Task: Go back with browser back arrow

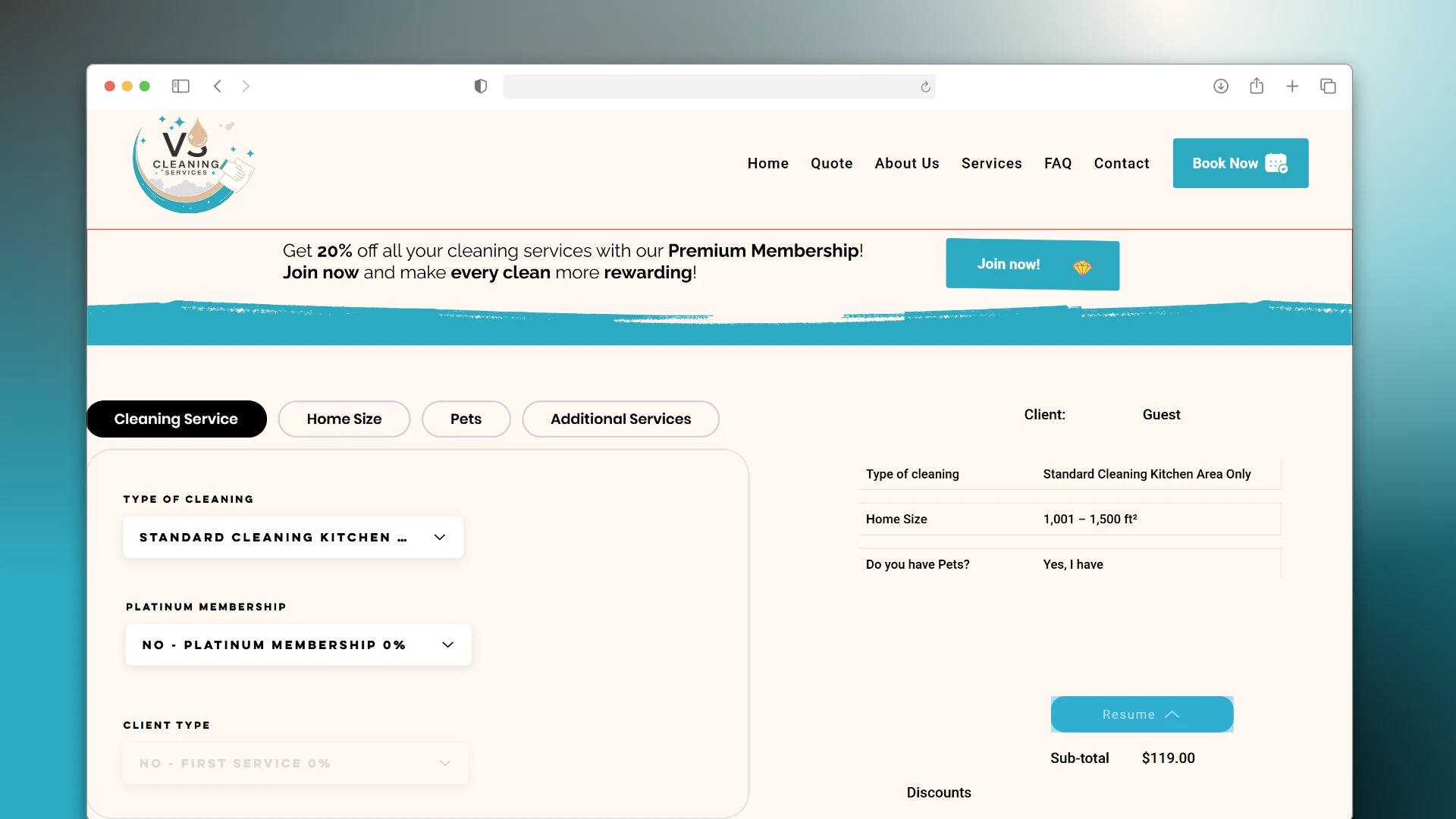Action: [218, 86]
